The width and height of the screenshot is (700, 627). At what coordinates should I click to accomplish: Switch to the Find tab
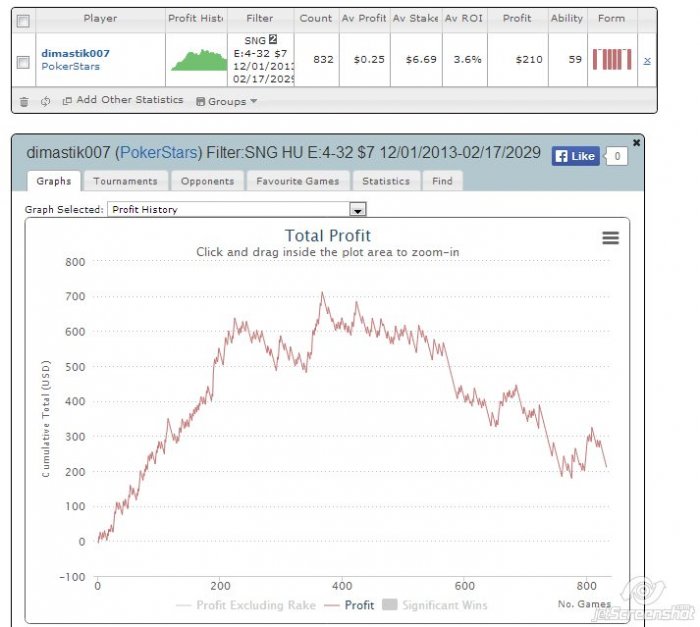(442, 181)
